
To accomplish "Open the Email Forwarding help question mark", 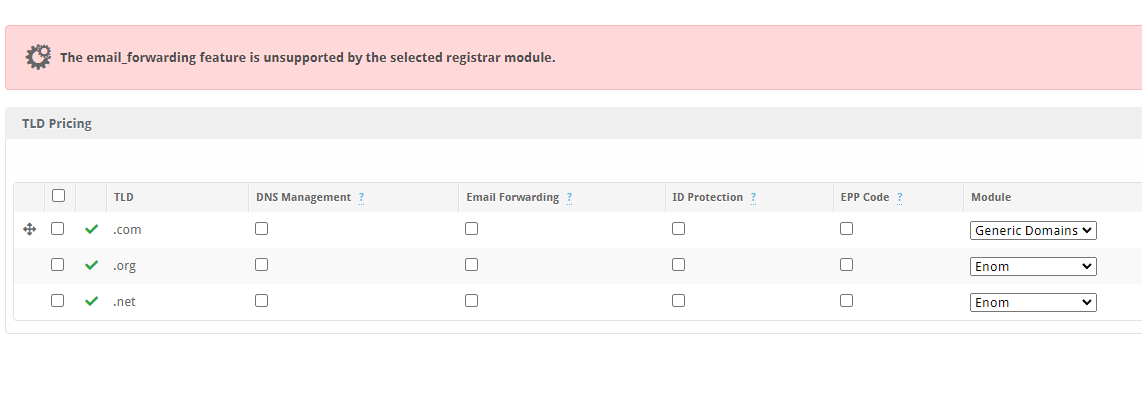I will click(x=569, y=198).
